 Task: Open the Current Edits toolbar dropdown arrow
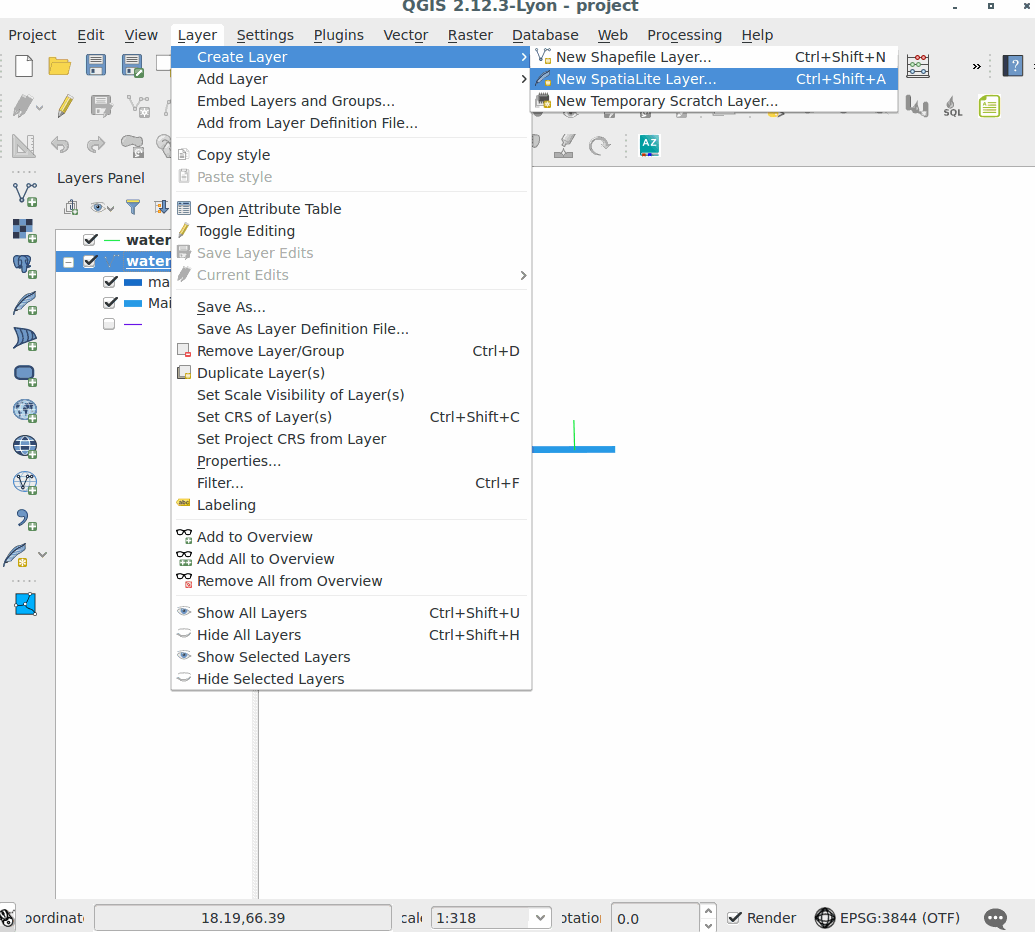tap(40, 107)
